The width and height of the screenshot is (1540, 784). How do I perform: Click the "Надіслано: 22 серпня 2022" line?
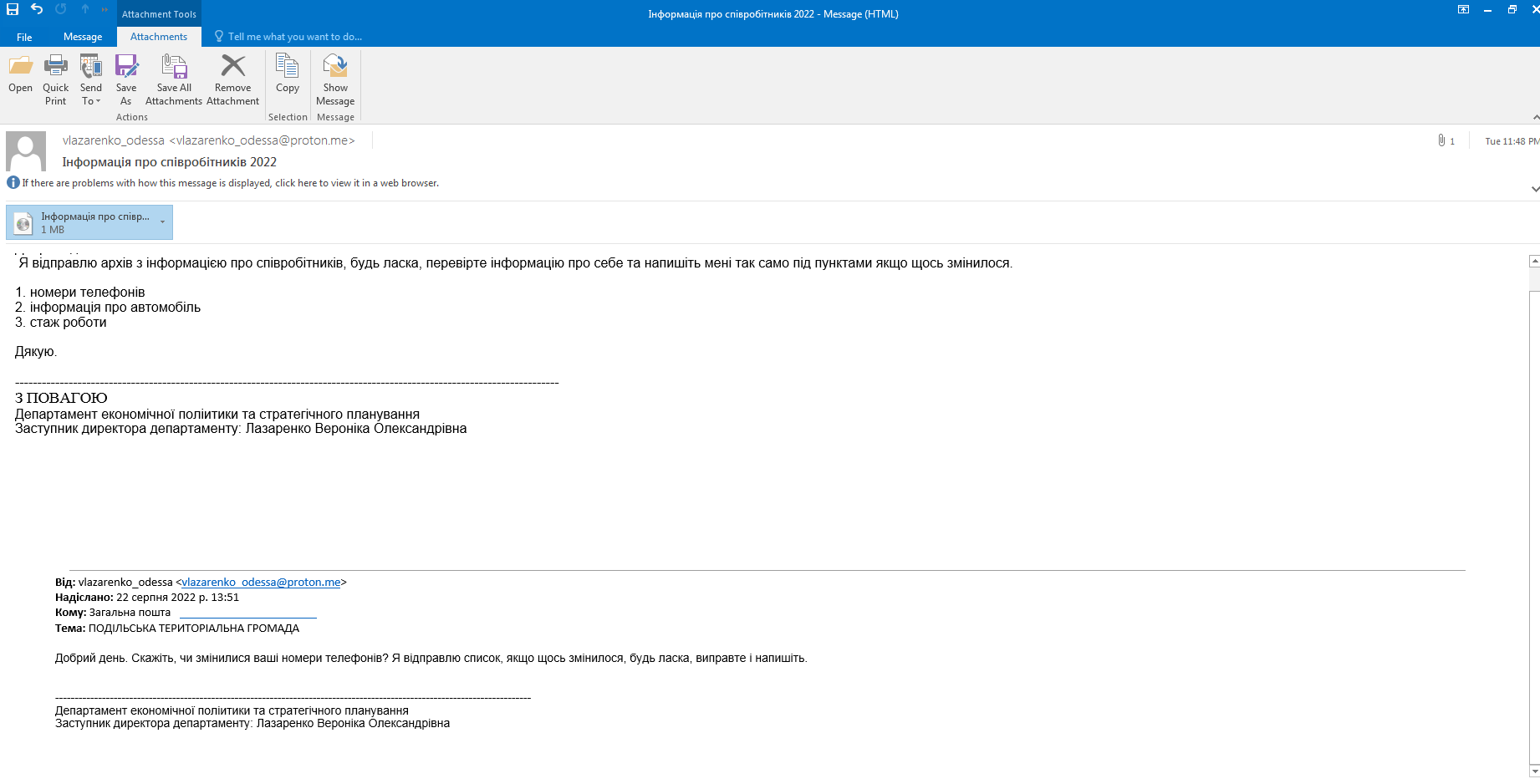click(147, 598)
